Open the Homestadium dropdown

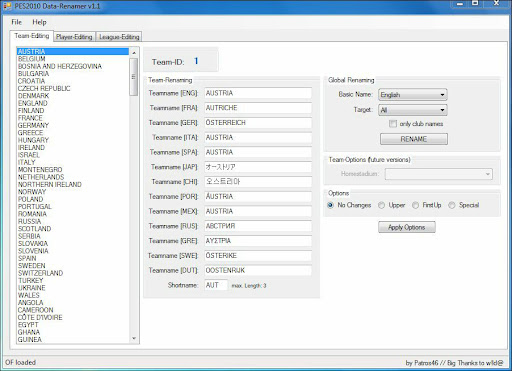439,174
